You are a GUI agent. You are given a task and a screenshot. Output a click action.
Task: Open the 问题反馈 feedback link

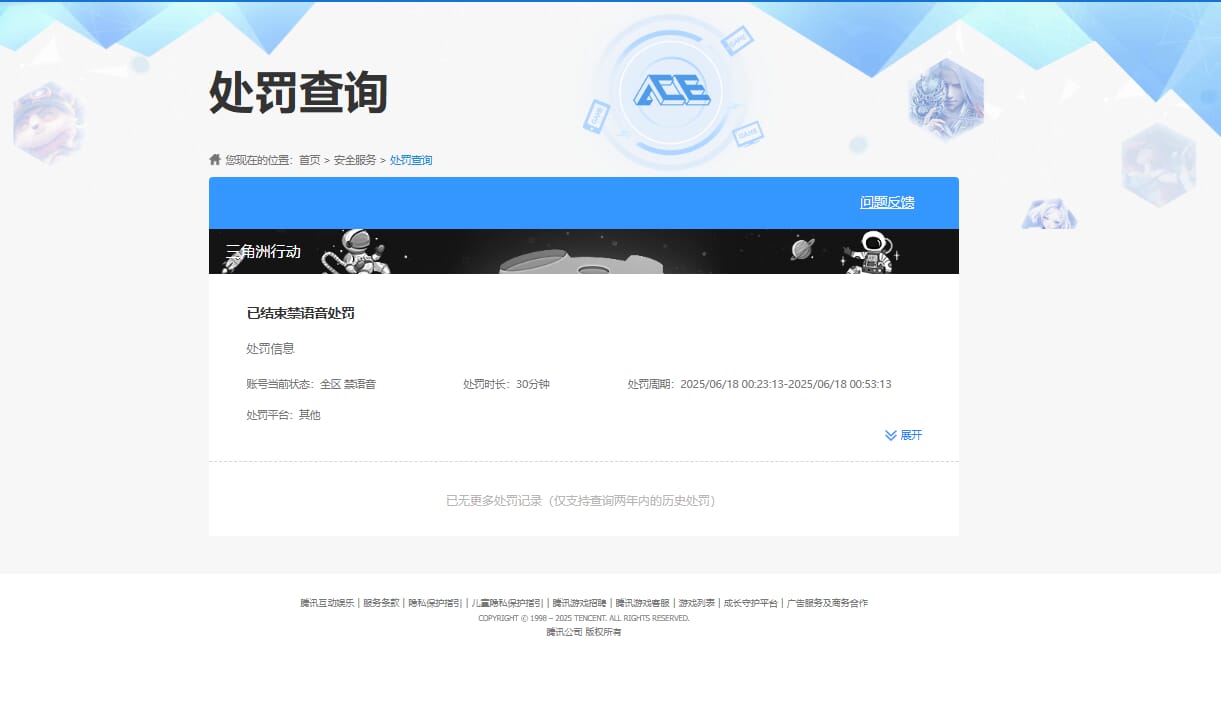click(886, 202)
